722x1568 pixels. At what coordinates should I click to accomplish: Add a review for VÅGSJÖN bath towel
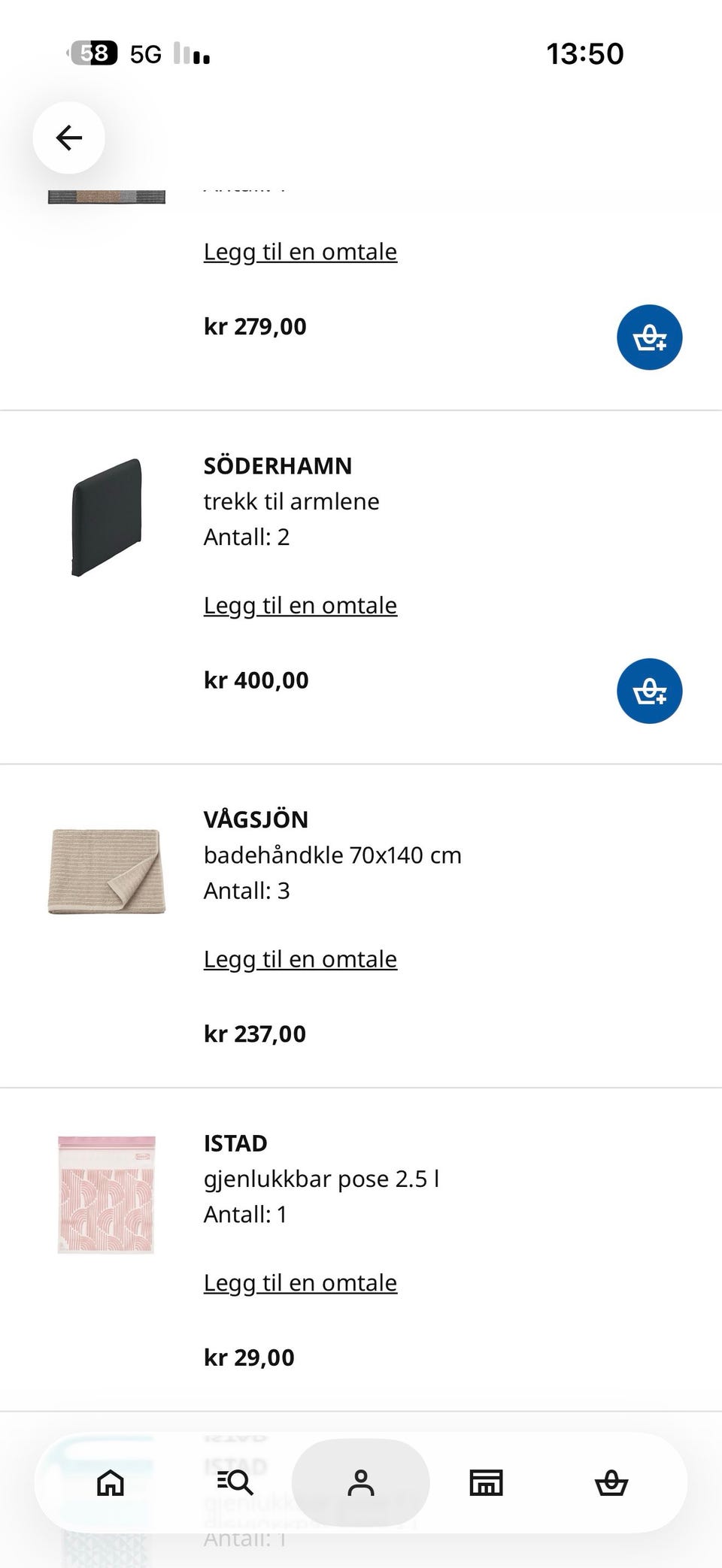(300, 960)
